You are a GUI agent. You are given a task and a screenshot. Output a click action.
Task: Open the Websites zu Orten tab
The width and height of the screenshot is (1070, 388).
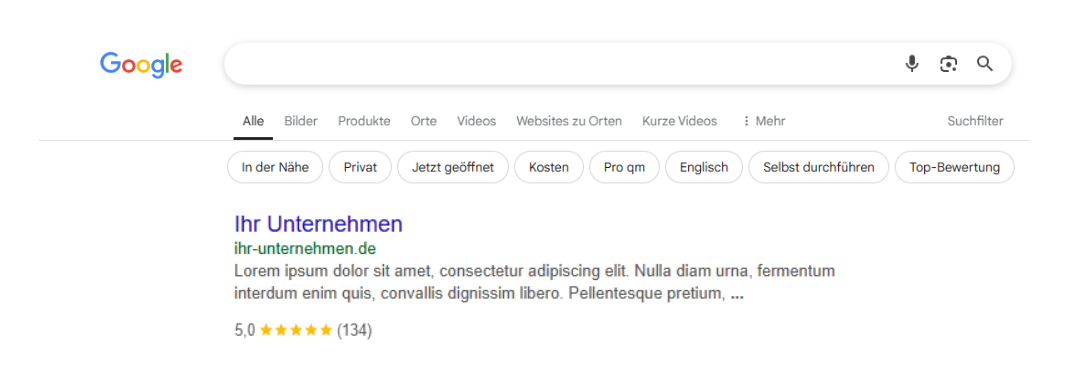pos(569,121)
